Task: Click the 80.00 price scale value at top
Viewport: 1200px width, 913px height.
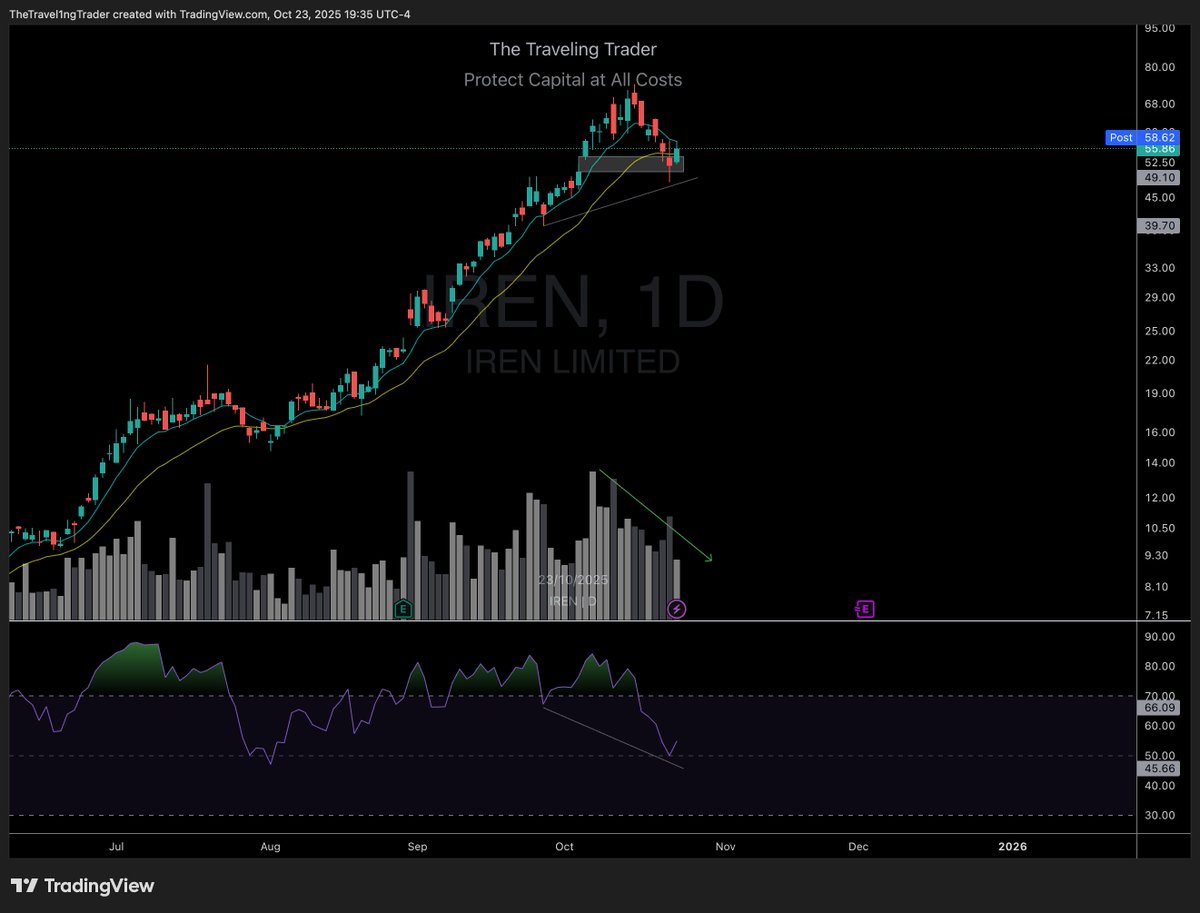Action: 1159,67
